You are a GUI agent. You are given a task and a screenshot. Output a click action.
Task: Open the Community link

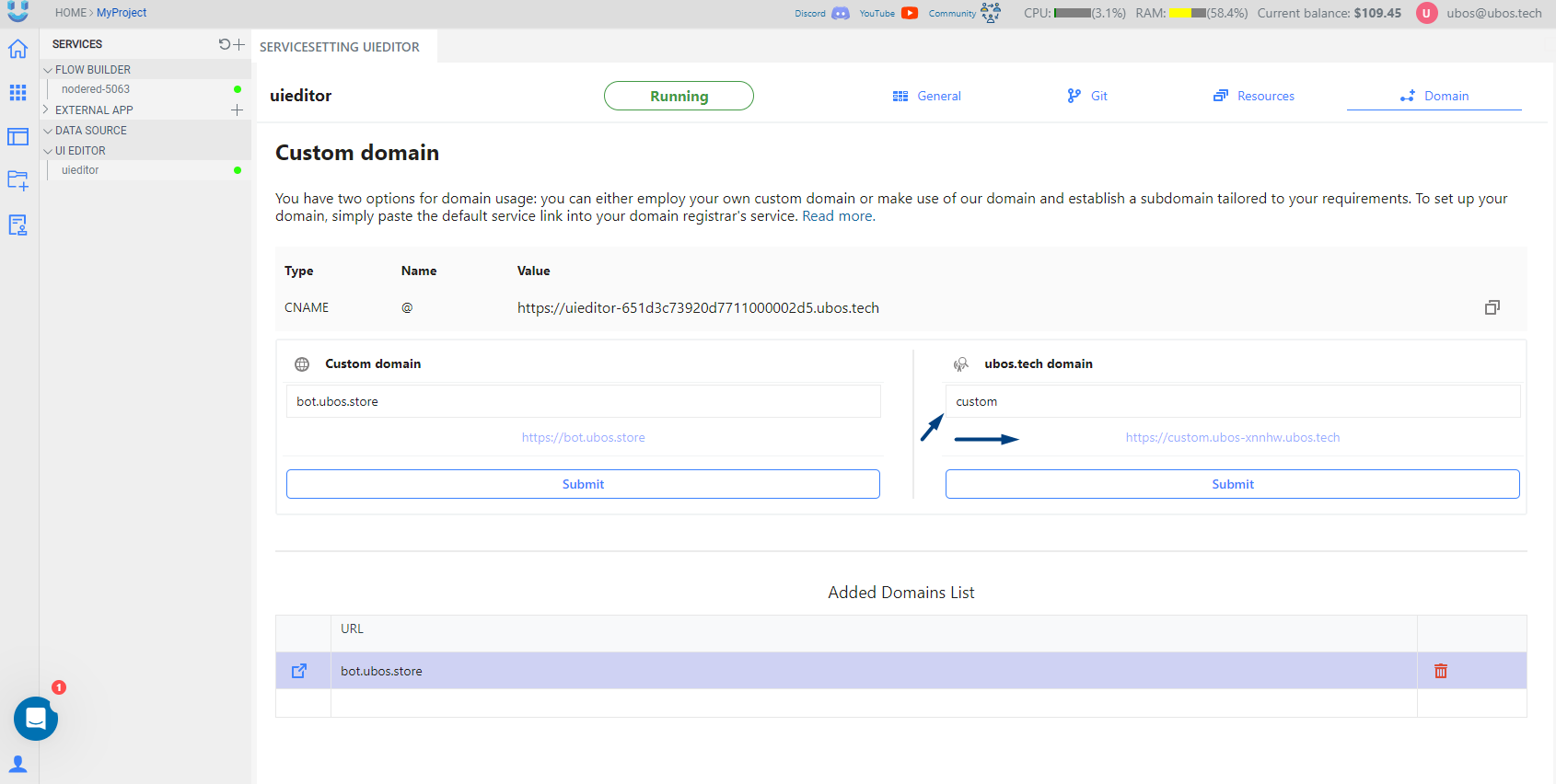click(964, 13)
